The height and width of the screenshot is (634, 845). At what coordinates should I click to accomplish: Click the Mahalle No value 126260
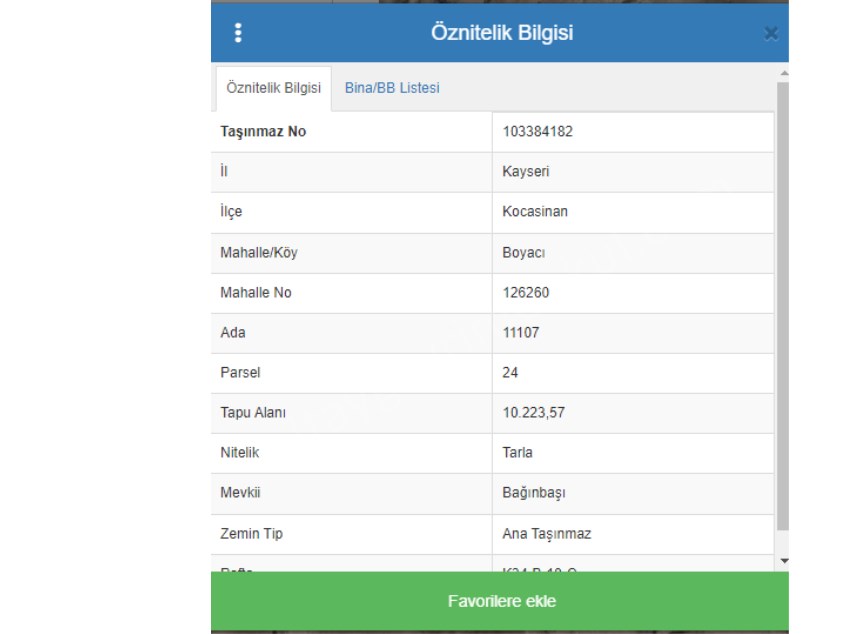click(526, 293)
